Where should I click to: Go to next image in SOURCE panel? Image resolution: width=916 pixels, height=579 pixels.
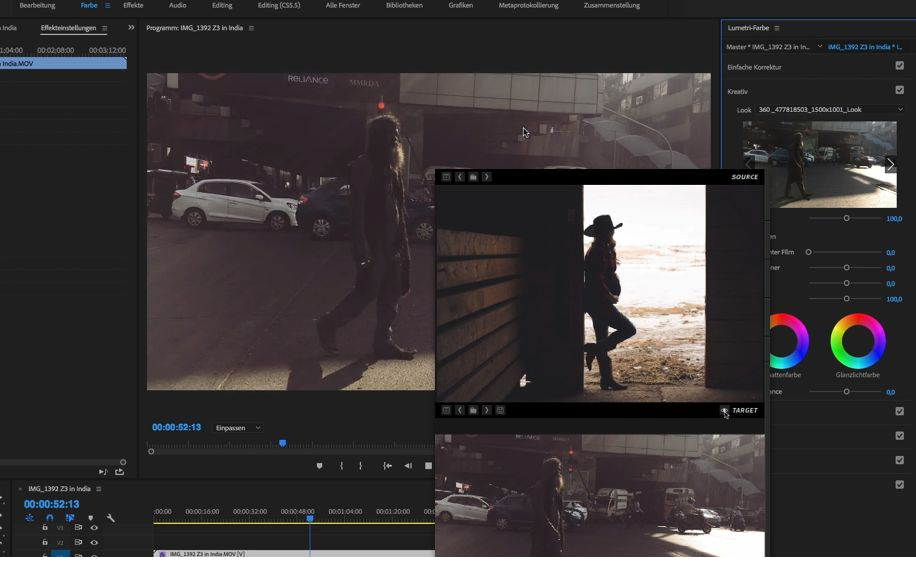(487, 177)
